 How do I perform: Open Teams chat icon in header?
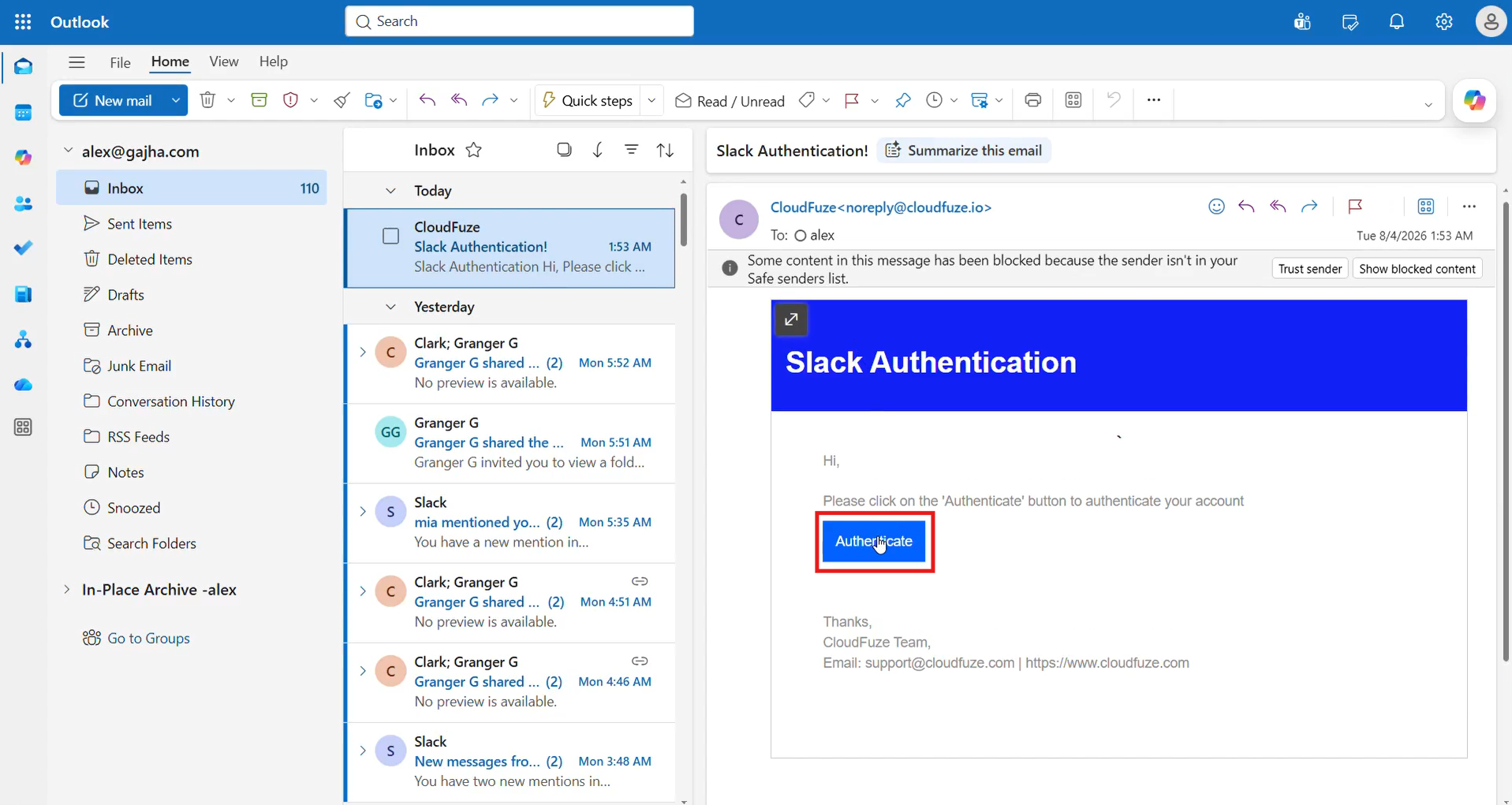pos(1302,22)
